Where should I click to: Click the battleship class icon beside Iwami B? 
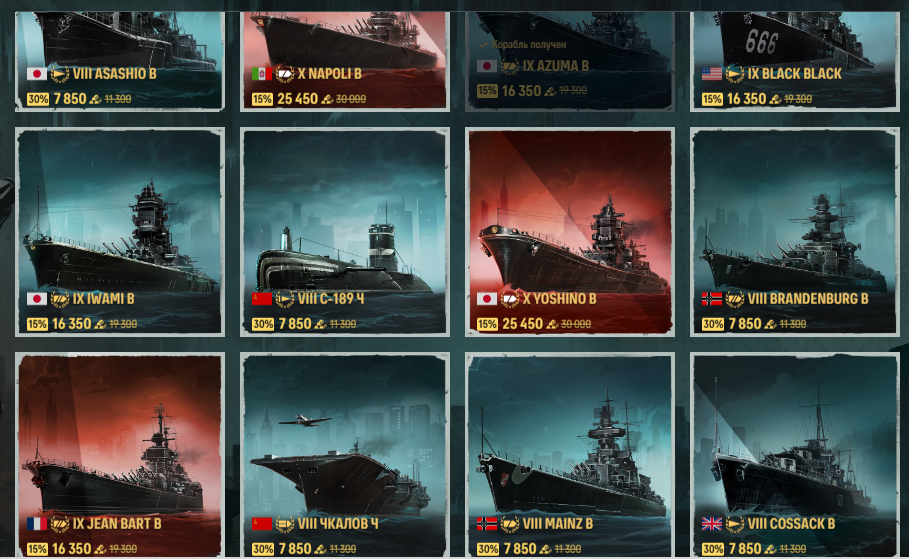tap(60, 299)
